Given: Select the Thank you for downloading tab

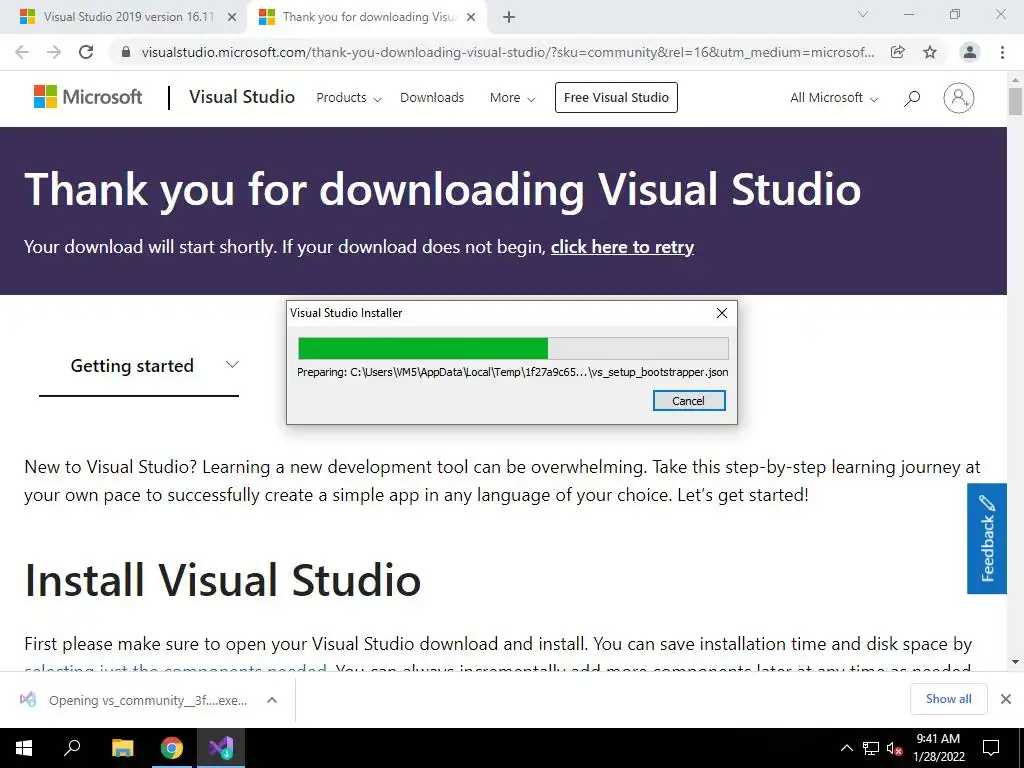Looking at the screenshot, I should (x=367, y=18).
